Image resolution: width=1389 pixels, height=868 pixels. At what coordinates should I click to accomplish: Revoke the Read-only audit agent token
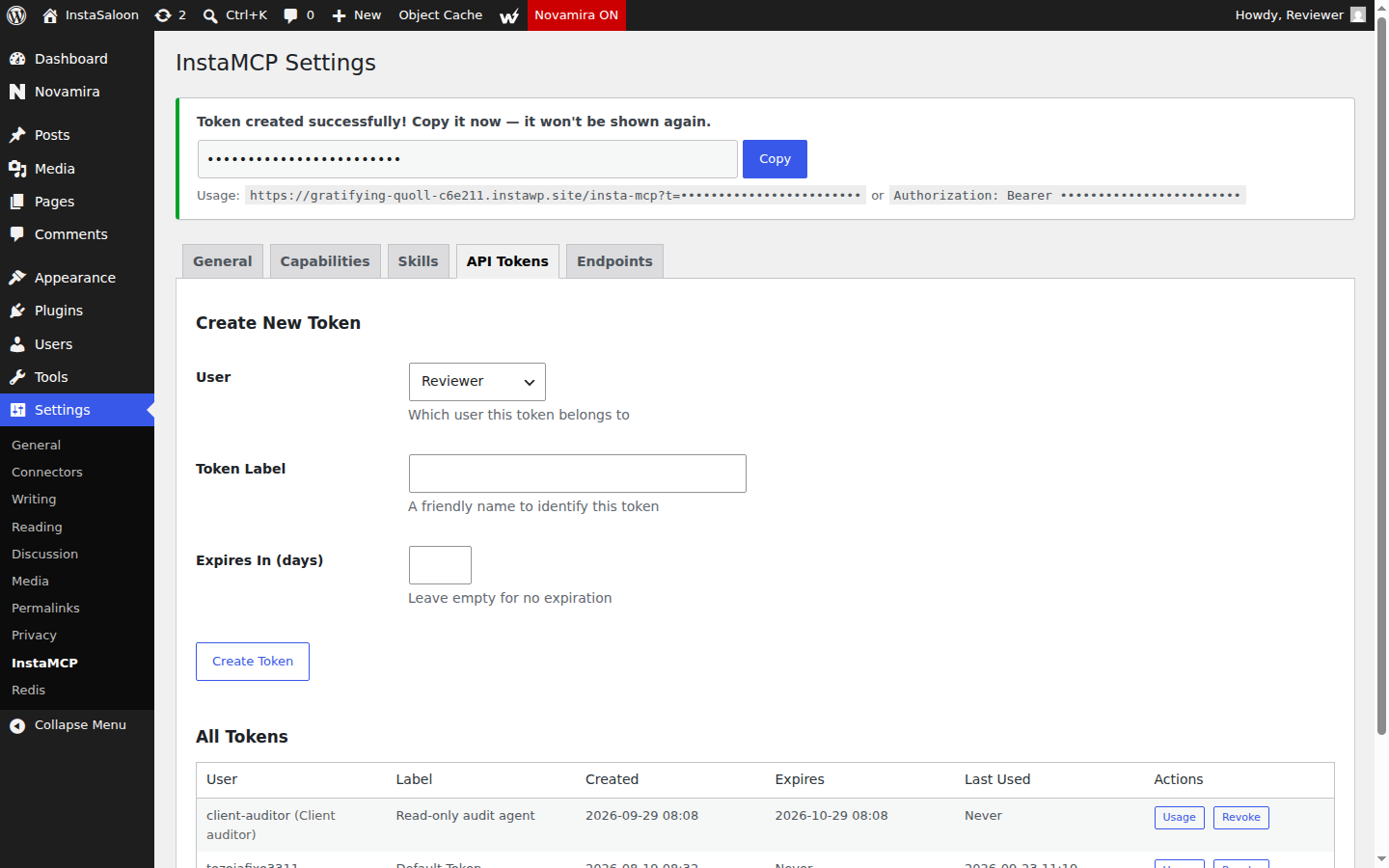tap(1241, 818)
